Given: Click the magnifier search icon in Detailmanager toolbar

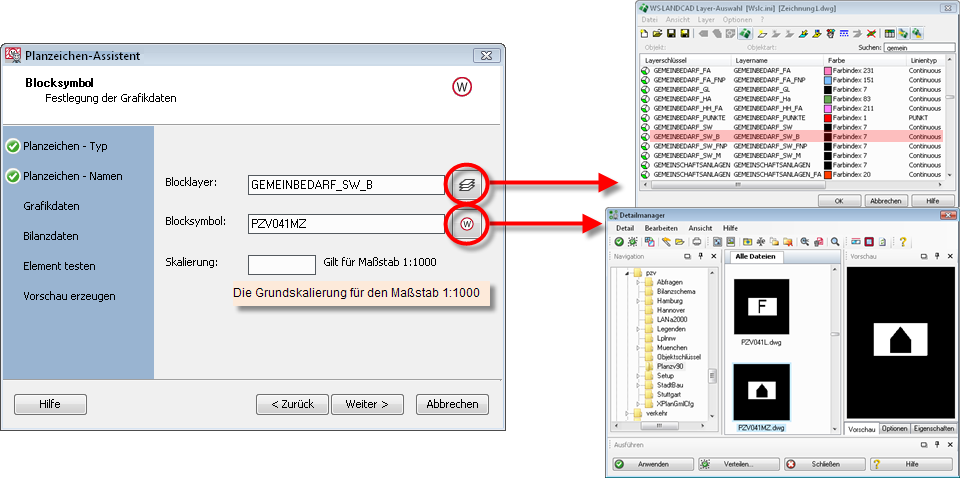Looking at the screenshot, I should (x=834, y=242).
